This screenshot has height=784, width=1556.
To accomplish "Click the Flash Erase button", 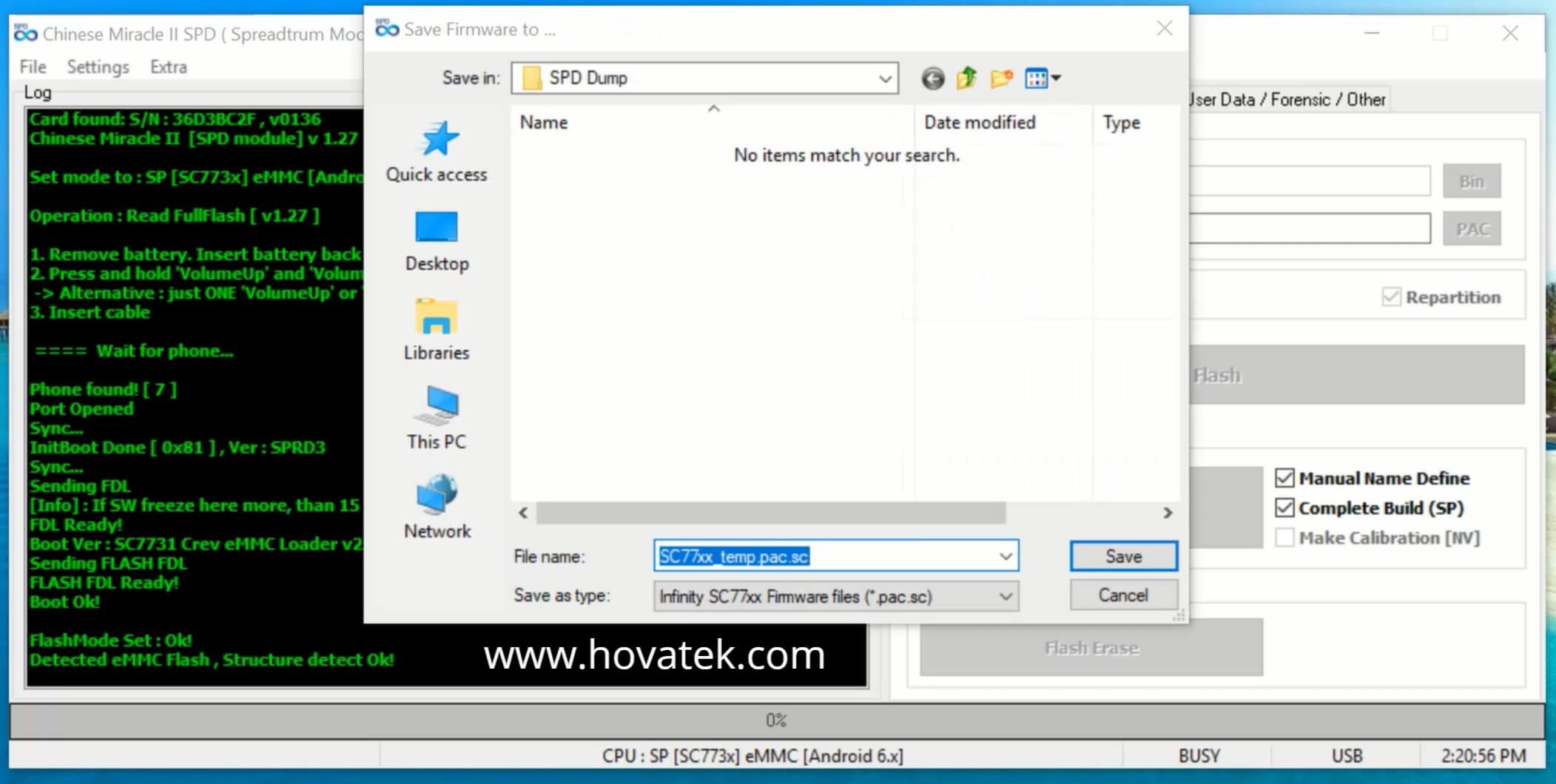I will [1091, 647].
